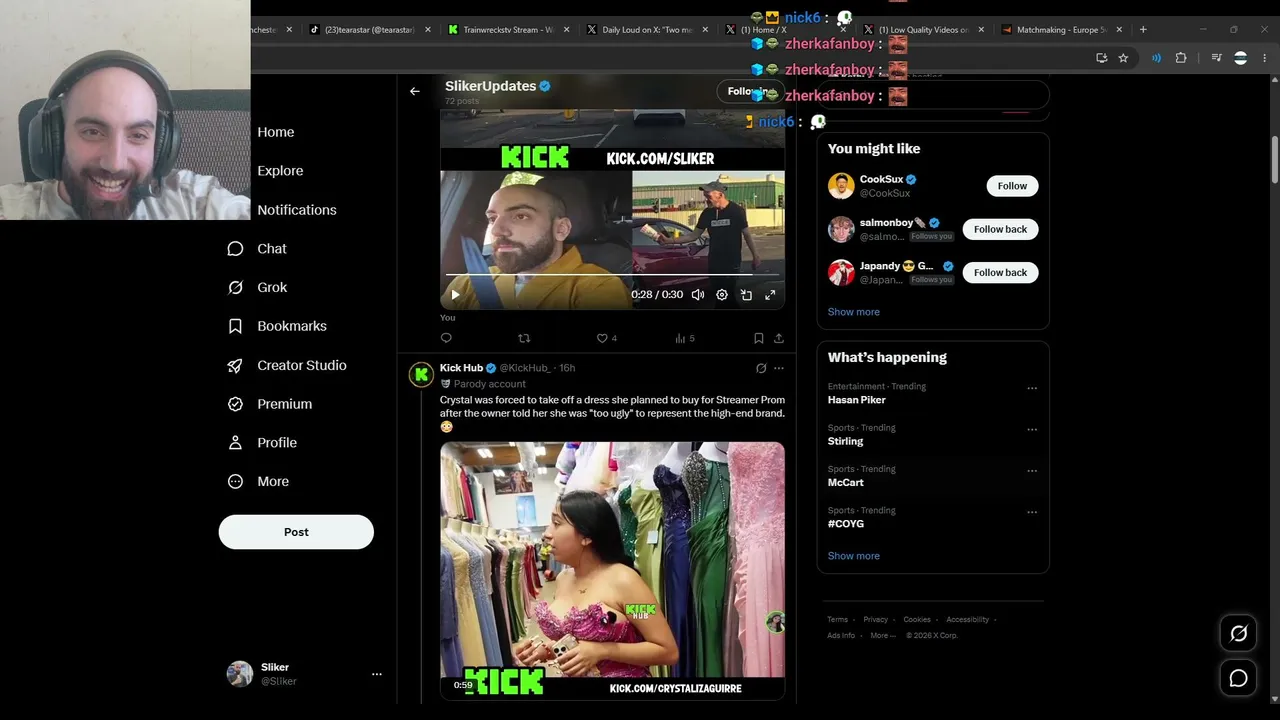Play the Sliker video
This screenshot has height=720, width=1280.
point(455,295)
